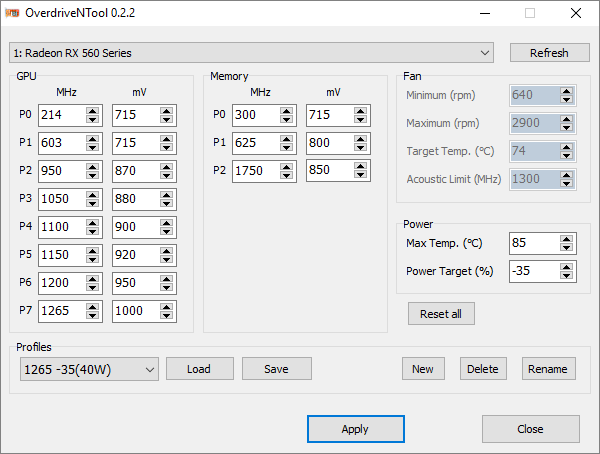Increase GPU P0 MHz with up arrow
Screen dimensions: 600x454
coord(92,111)
